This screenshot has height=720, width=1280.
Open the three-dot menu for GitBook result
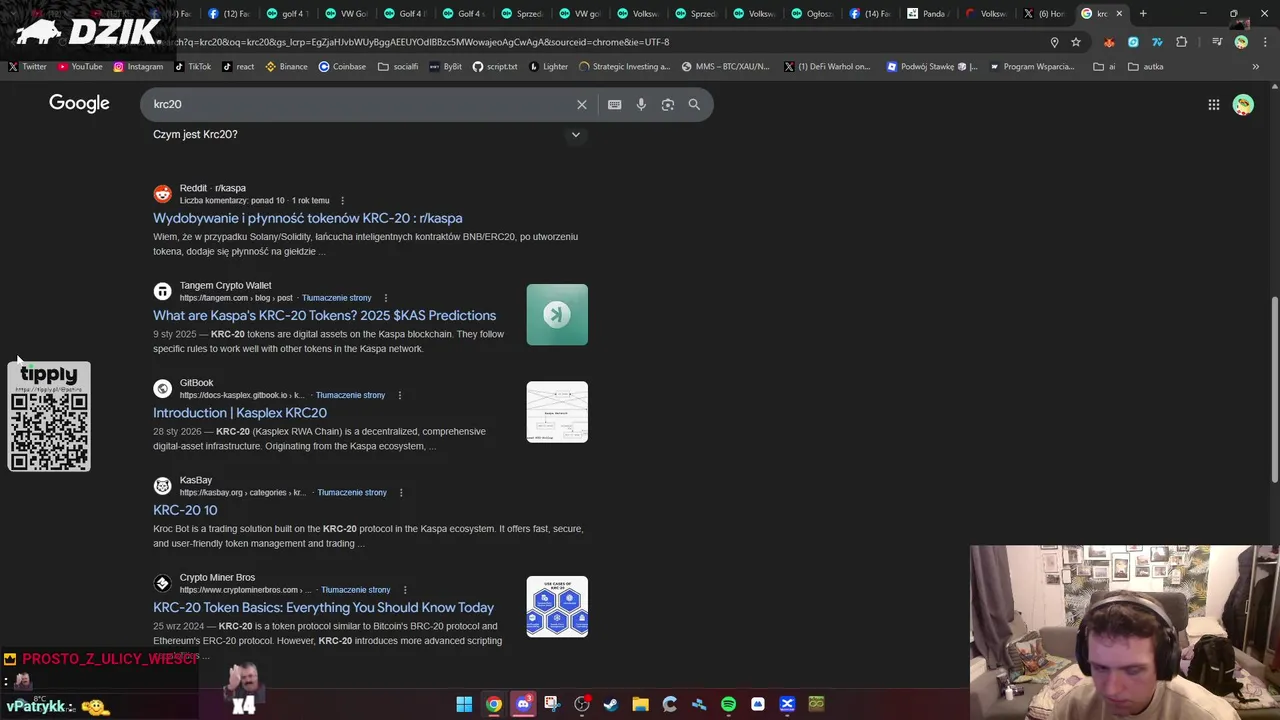click(x=399, y=395)
